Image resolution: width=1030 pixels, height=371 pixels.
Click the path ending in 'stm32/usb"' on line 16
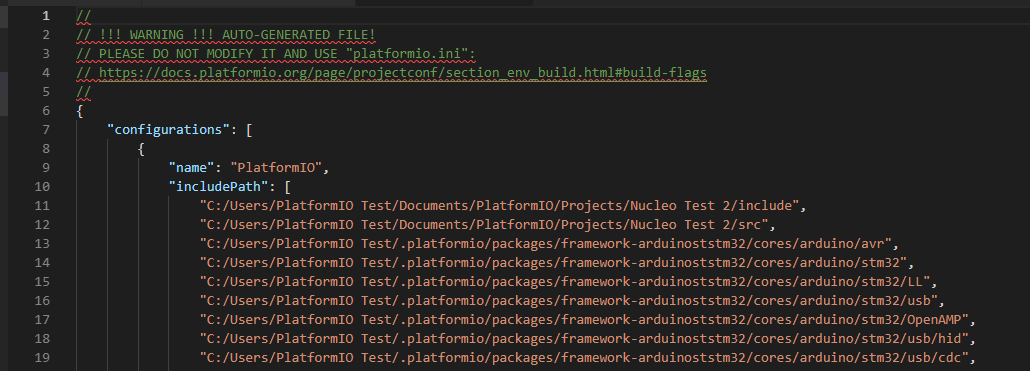point(568,301)
